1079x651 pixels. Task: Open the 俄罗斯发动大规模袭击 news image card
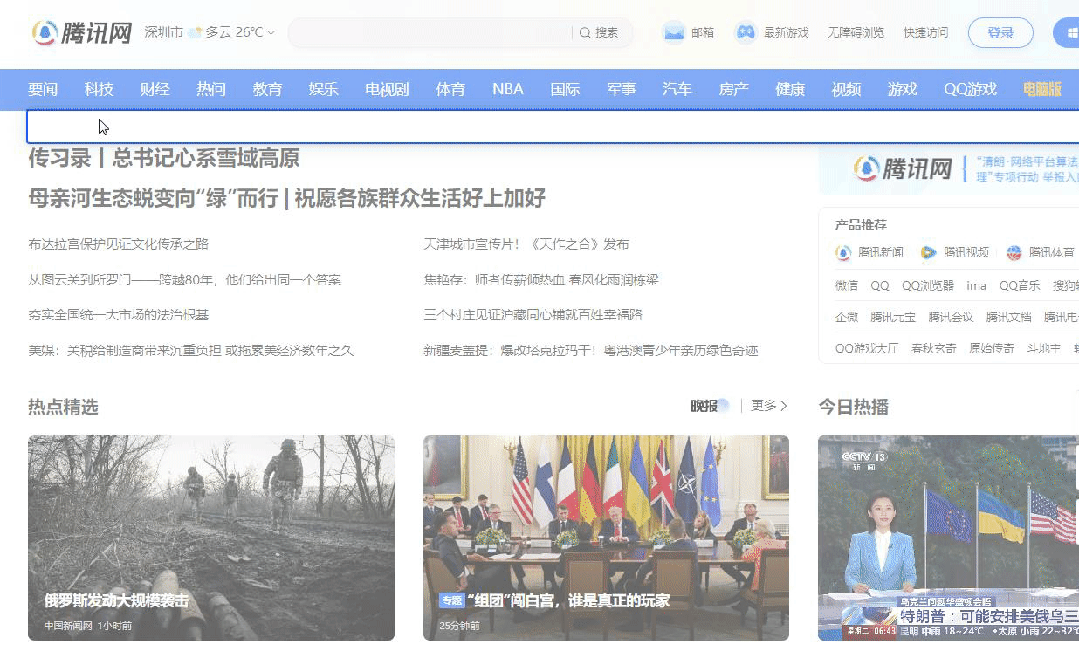(x=211, y=538)
